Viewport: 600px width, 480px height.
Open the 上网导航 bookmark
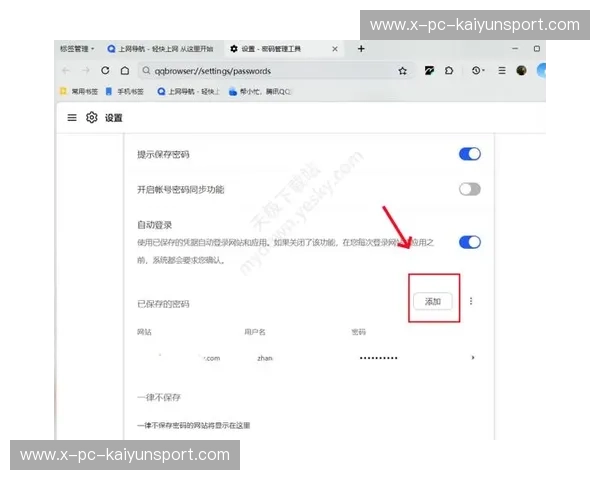pyautogui.click(x=188, y=91)
